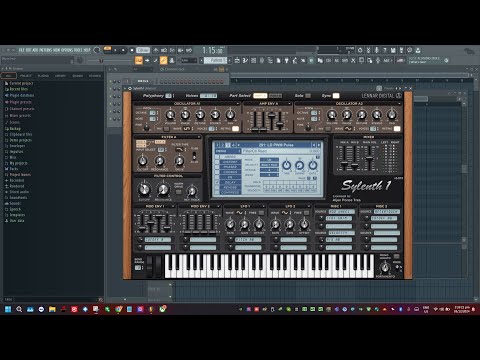Select Sylenth1 Part B

(275, 96)
